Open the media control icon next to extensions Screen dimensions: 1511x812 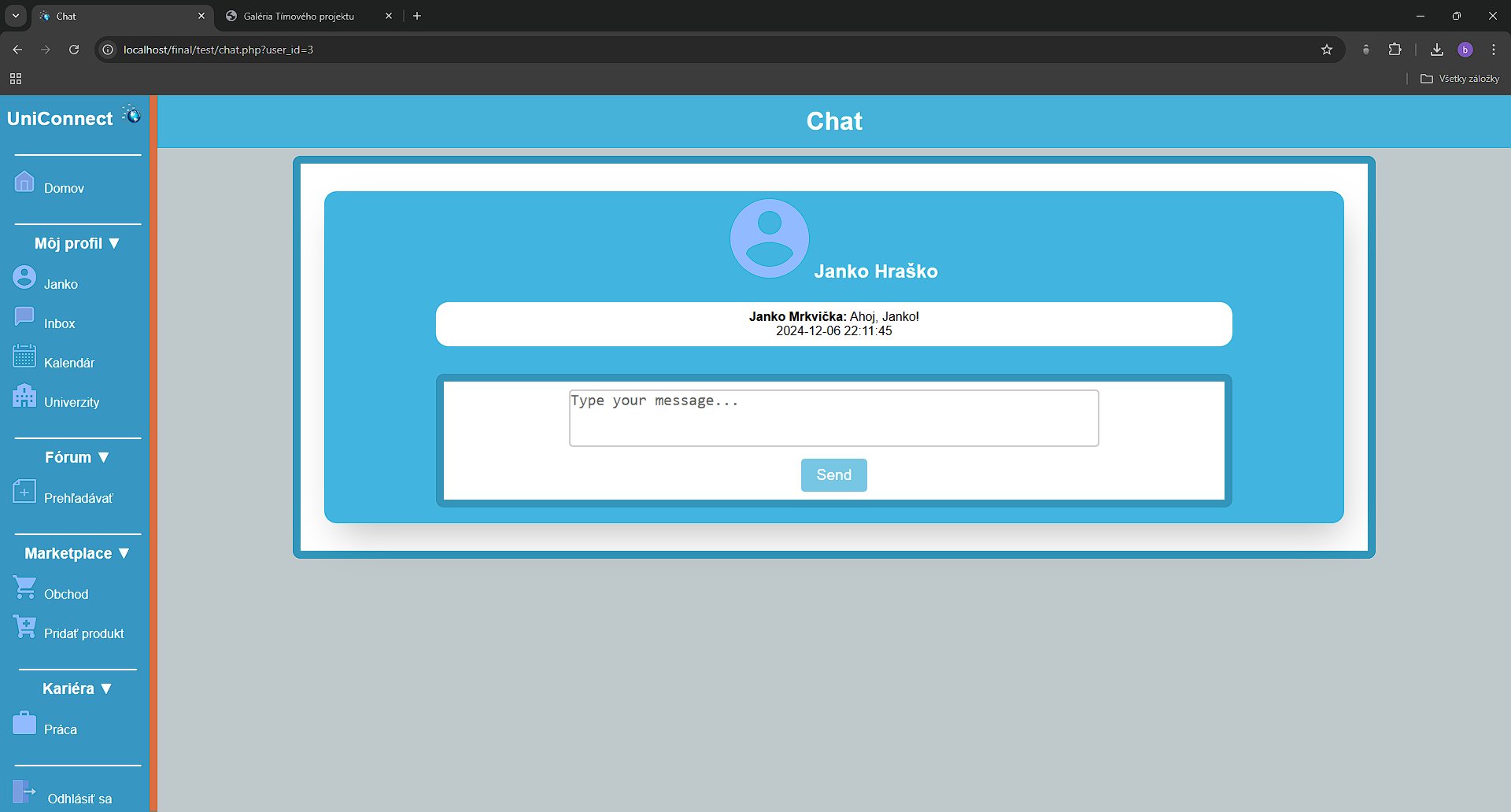(x=1366, y=50)
